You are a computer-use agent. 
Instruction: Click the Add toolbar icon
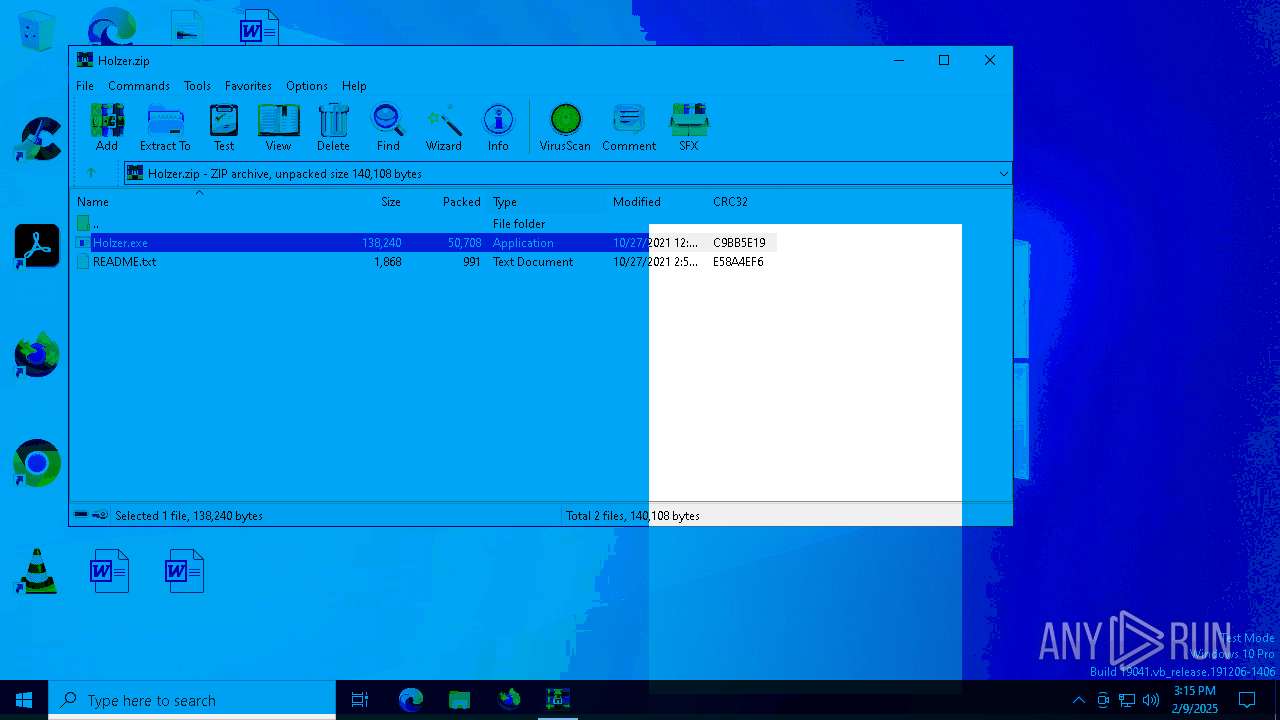(107, 127)
